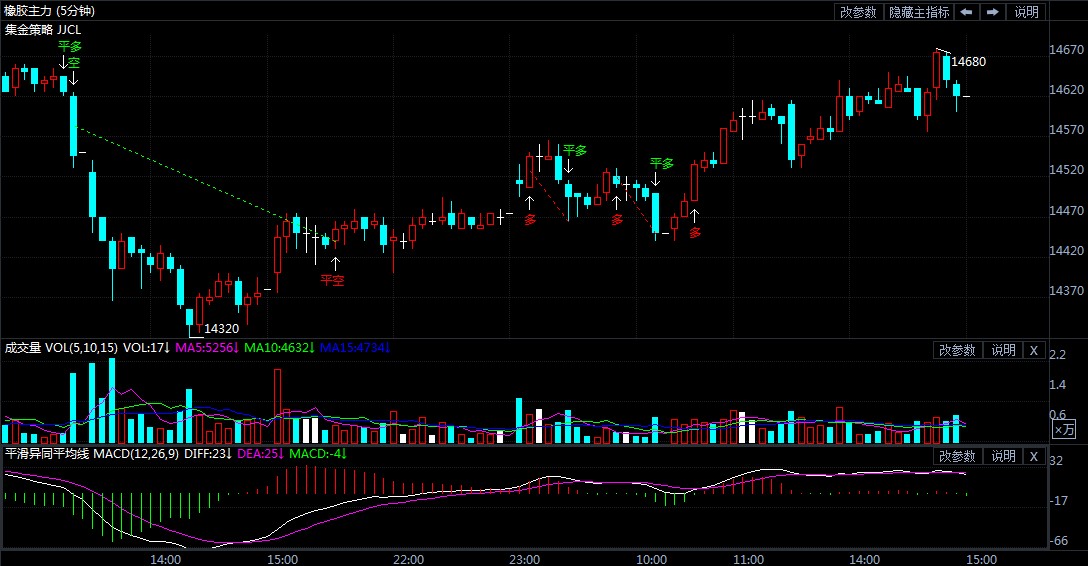Click the main chart 改参数 button
This screenshot has height=566, width=1088.
858,12
